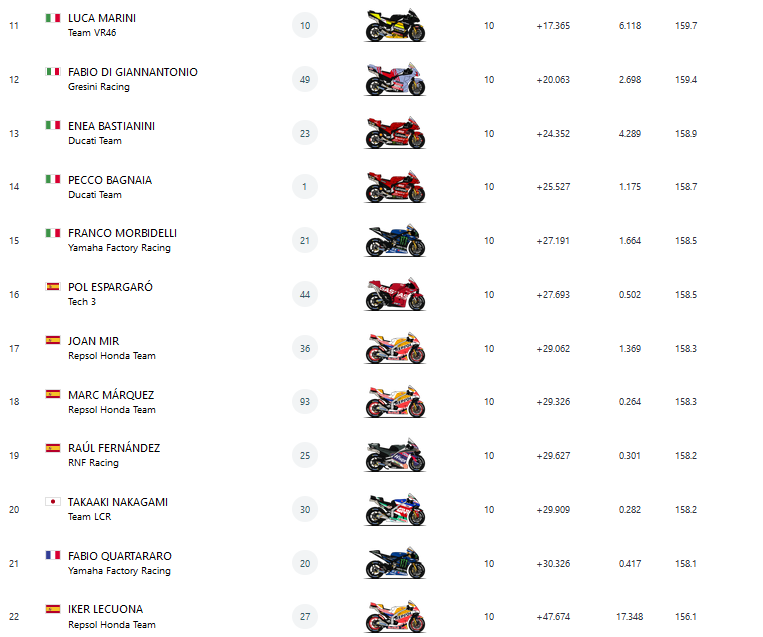The height and width of the screenshot is (637, 763).
Task: Click Fabio Quartararo's Yamaha bike image
Action: click(x=395, y=563)
